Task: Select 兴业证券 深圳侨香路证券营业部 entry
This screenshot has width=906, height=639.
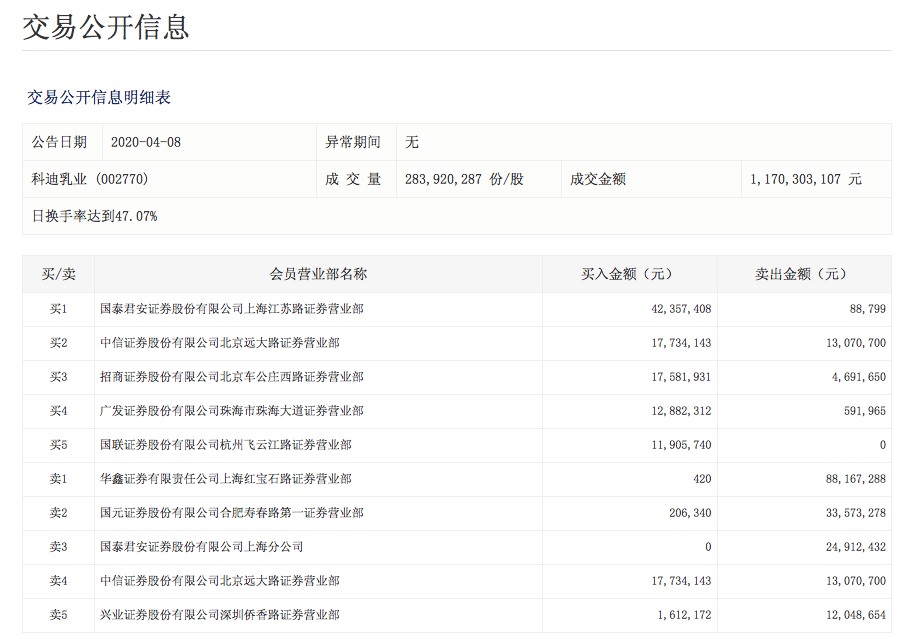Action: coord(220,615)
